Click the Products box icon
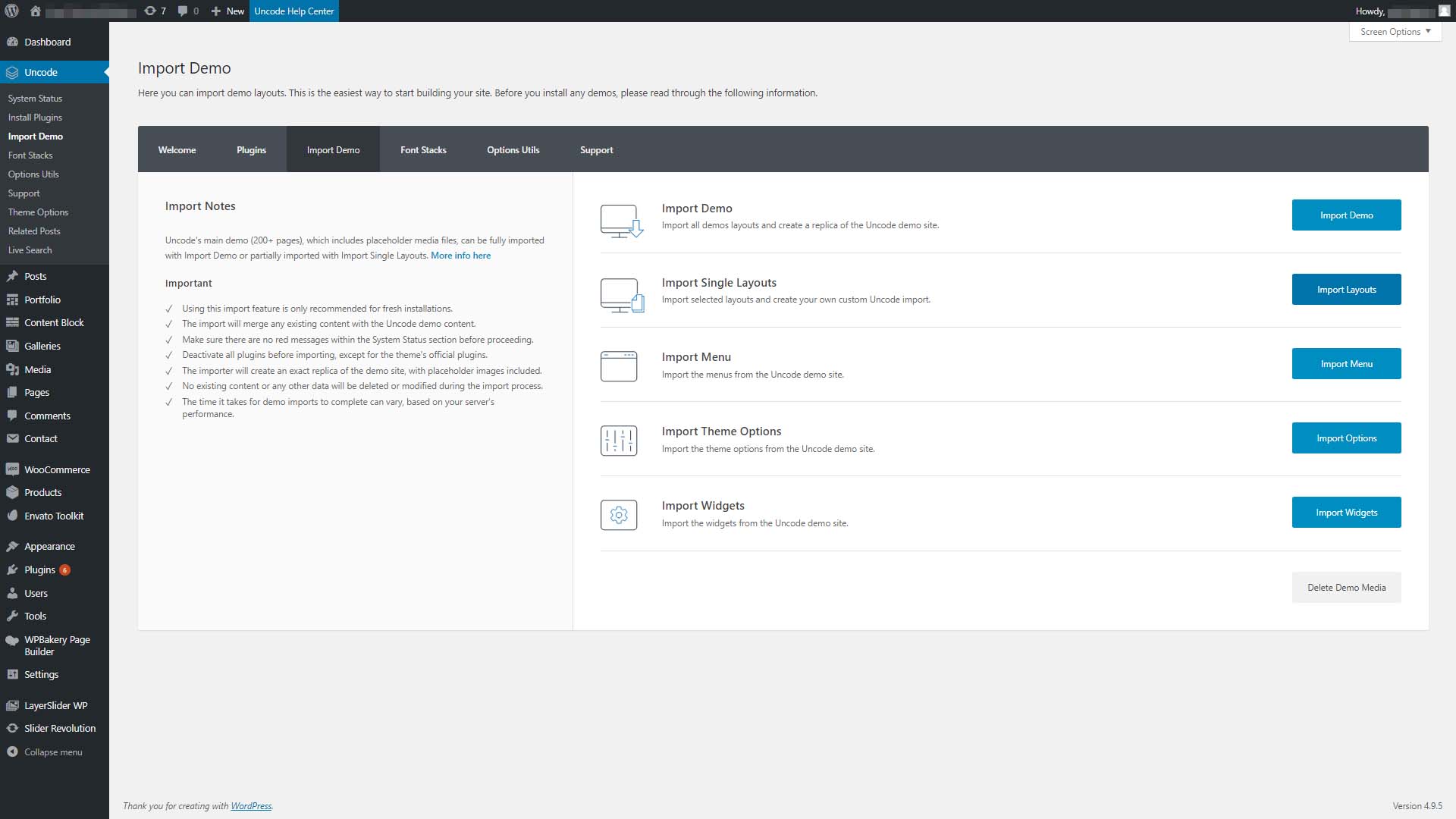Screen dimensions: 1456x819 tap(12, 492)
